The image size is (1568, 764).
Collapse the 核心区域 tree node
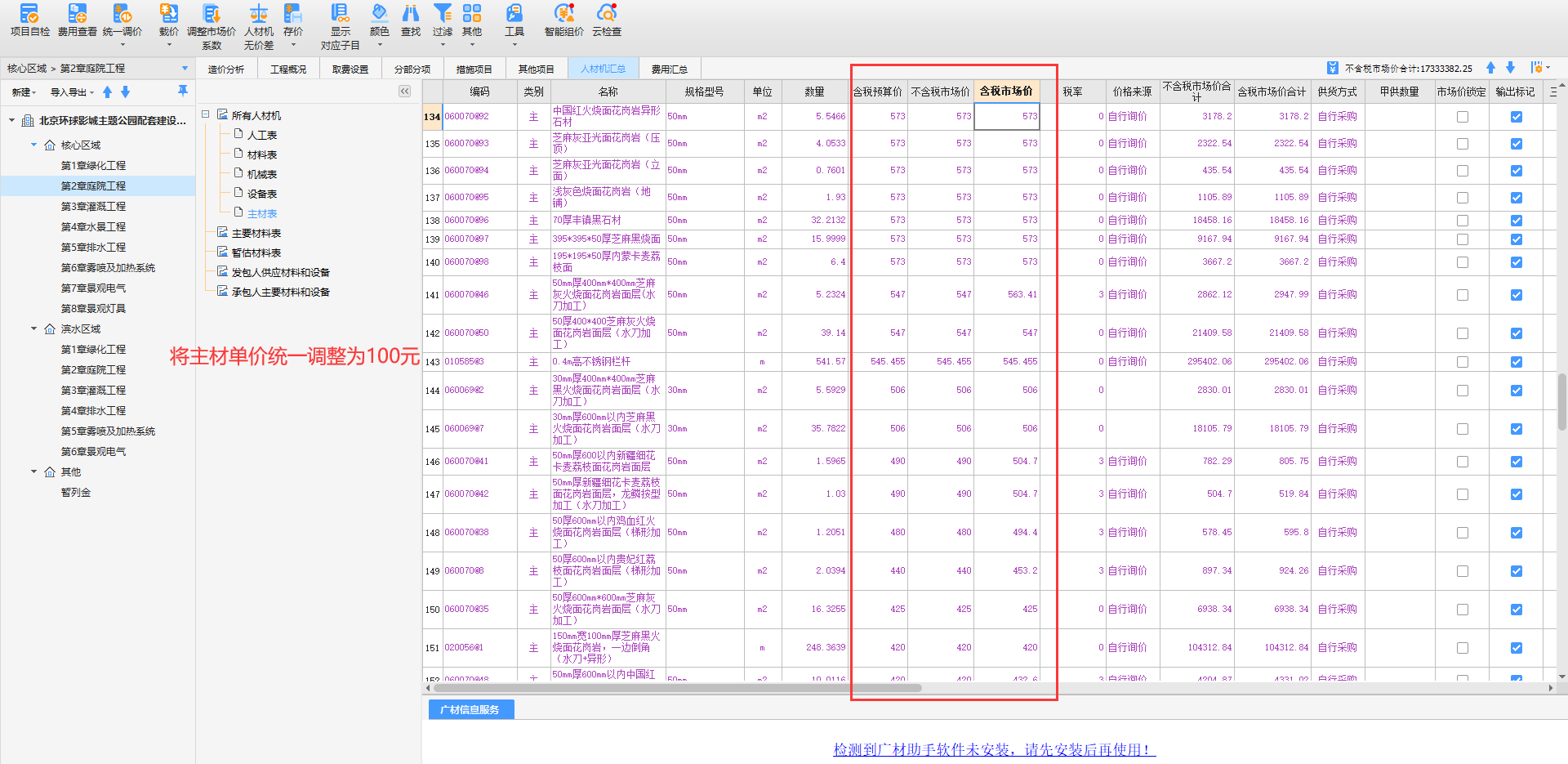pos(33,145)
